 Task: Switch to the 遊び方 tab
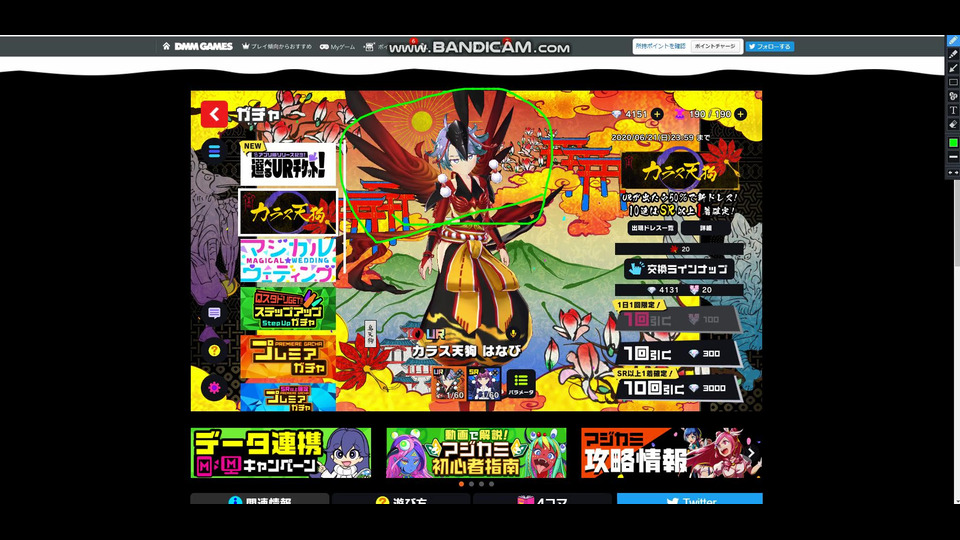[402, 498]
